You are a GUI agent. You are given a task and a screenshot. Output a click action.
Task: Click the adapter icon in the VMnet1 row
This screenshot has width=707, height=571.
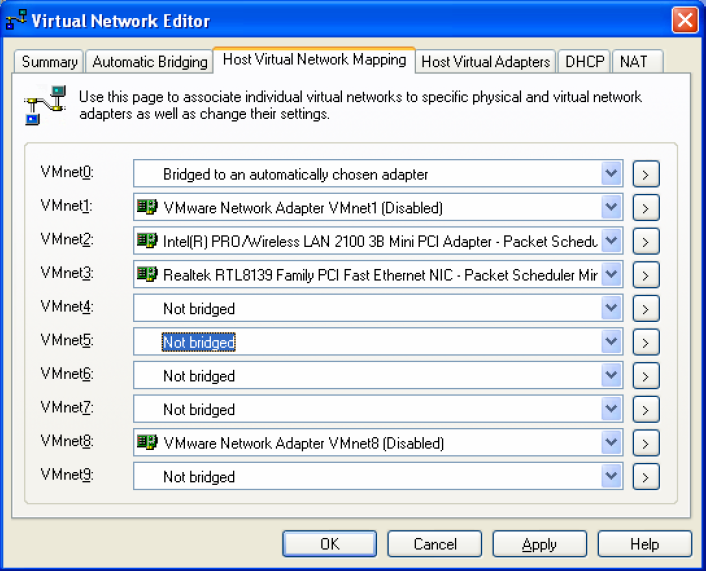[147, 207]
